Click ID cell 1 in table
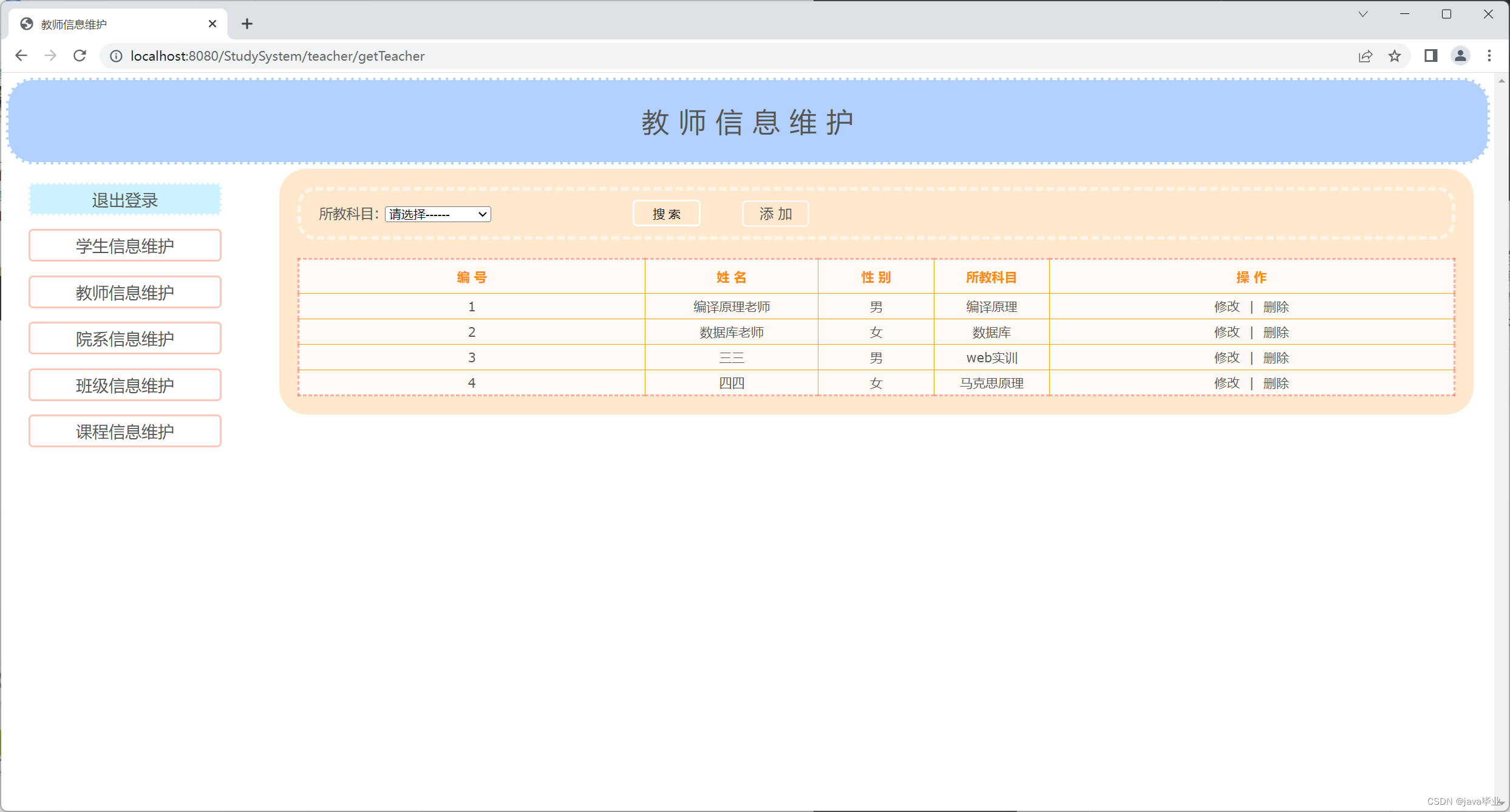This screenshot has width=1510, height=812. tap(472, 307)
